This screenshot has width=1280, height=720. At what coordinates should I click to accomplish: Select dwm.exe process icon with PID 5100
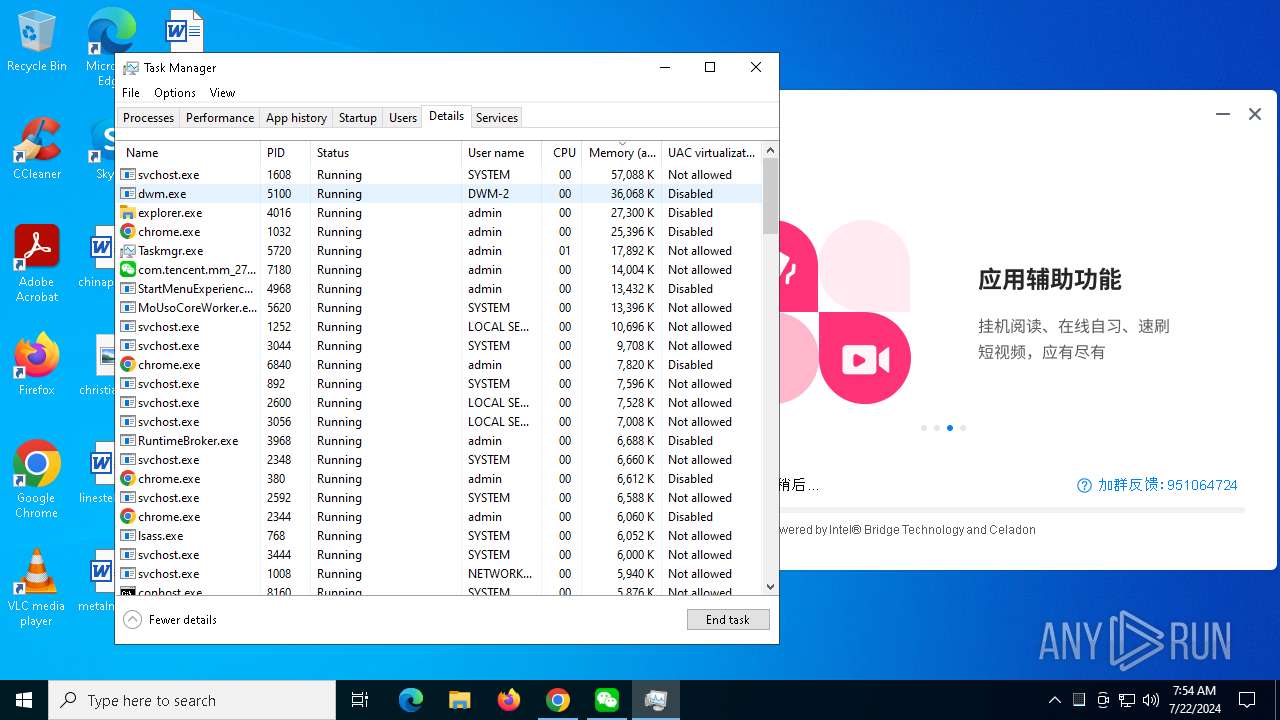click(128, 194)
